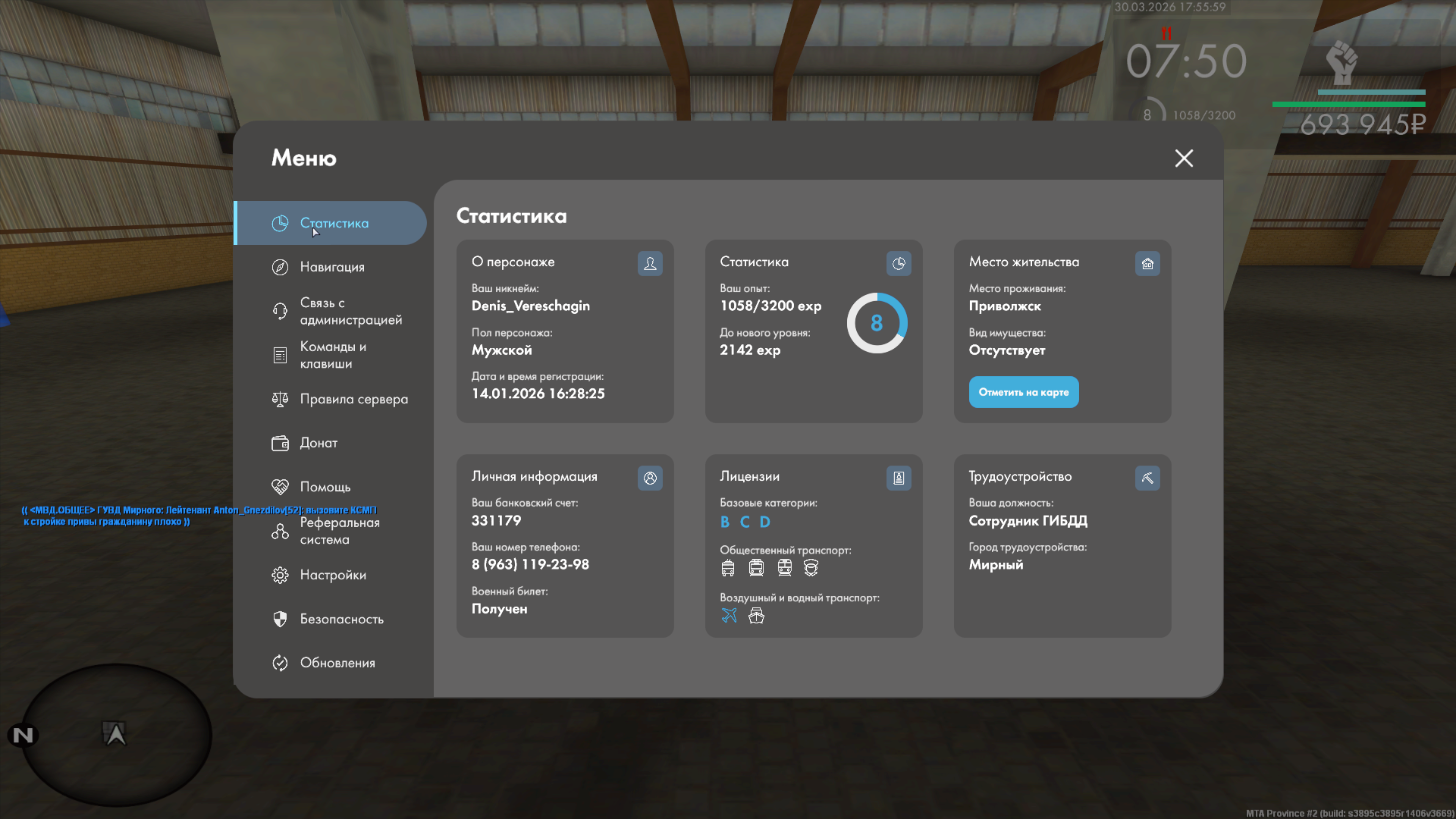Go to Настройки in sidebar
The height and width of the screenshot is (819, 1456).
click(333, 575)
